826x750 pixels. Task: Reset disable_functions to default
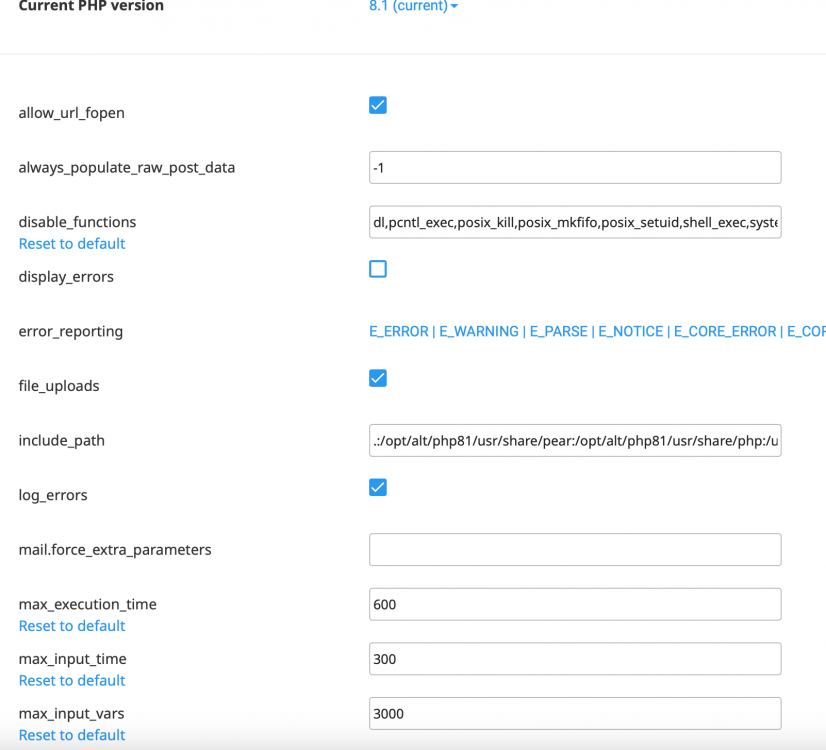click(x=71, y=243)
